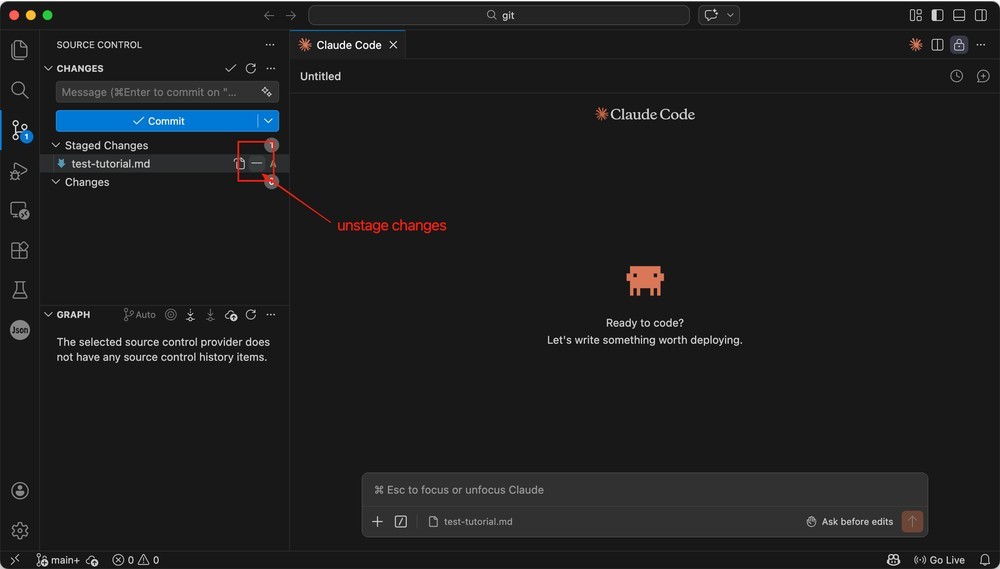
Task: Toggle Ask before edits mode
Action: (x=849, y=522)
